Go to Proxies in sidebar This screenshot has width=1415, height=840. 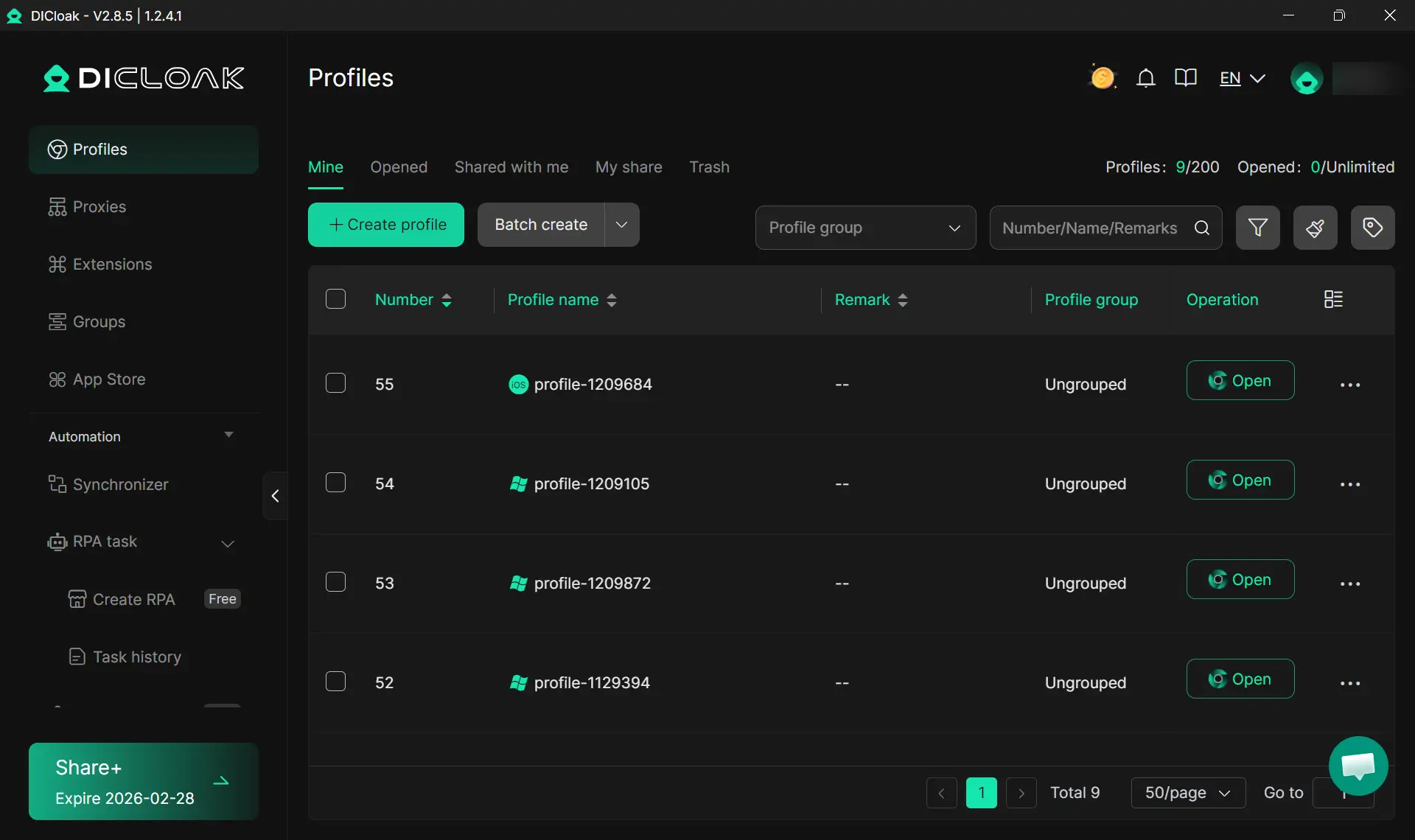pos(99,207)
